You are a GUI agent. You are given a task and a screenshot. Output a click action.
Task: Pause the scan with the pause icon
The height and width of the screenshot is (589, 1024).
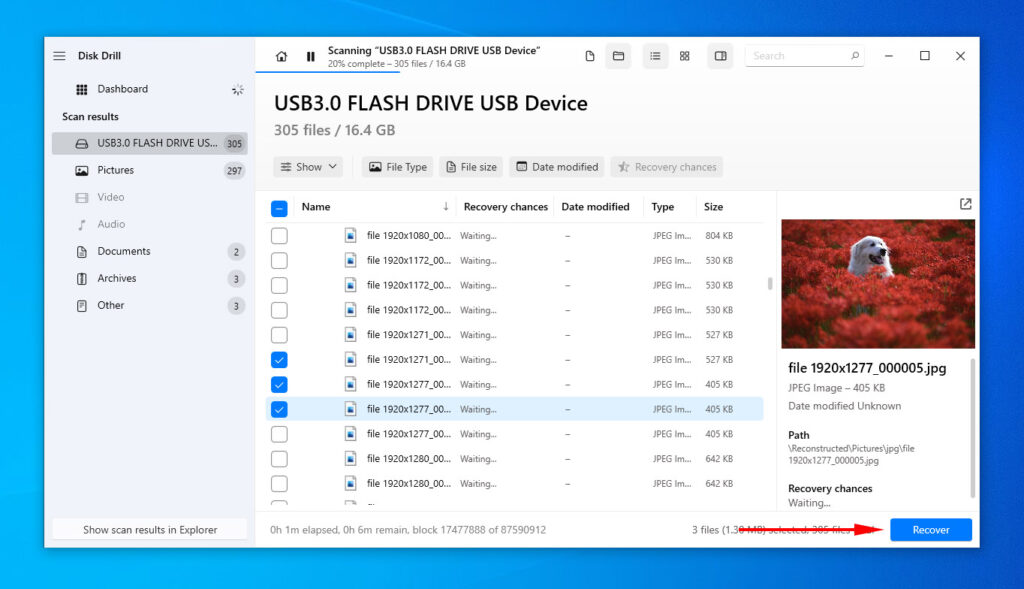[312, 55]
